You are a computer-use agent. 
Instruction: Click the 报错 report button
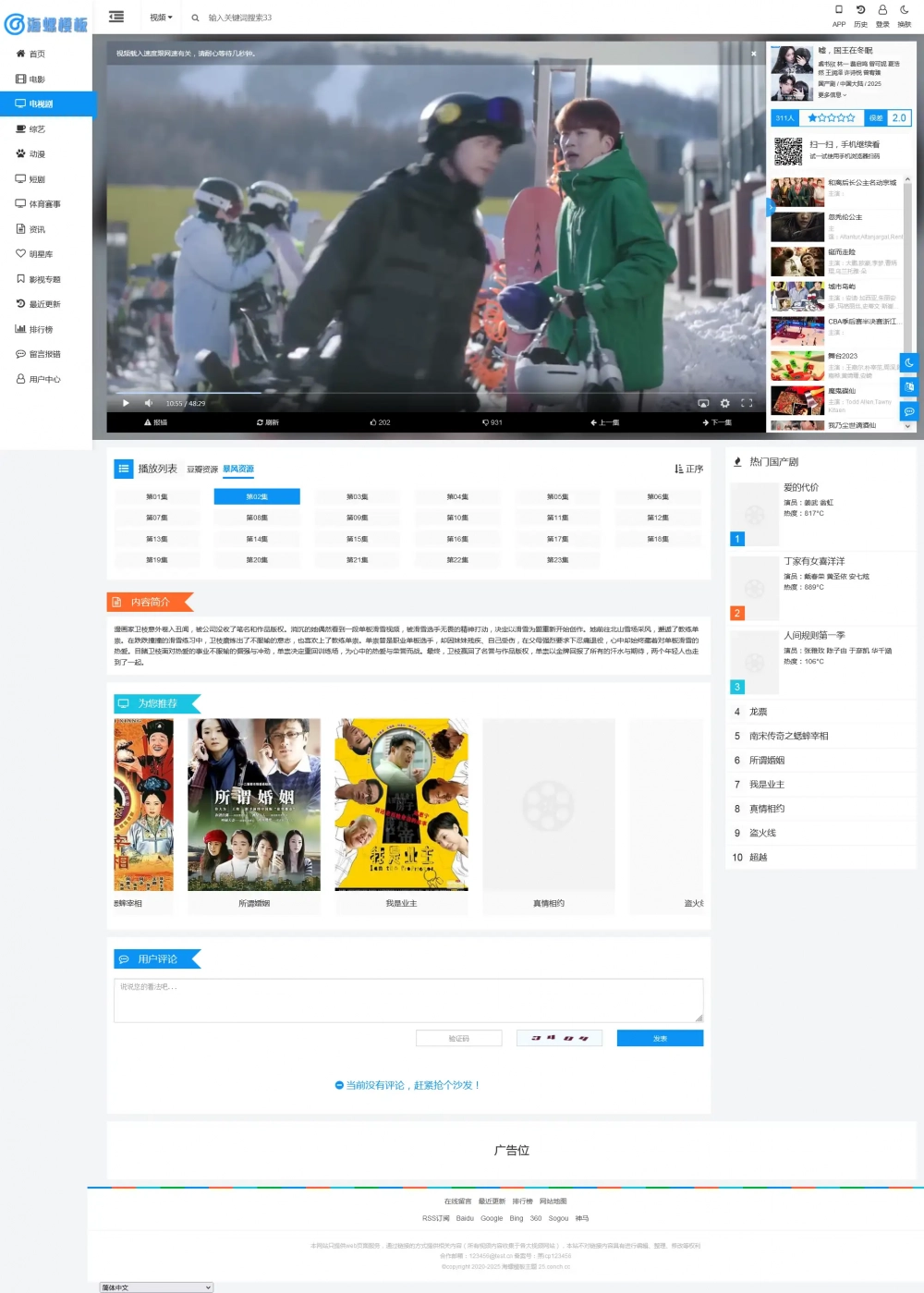pos(155,422)
